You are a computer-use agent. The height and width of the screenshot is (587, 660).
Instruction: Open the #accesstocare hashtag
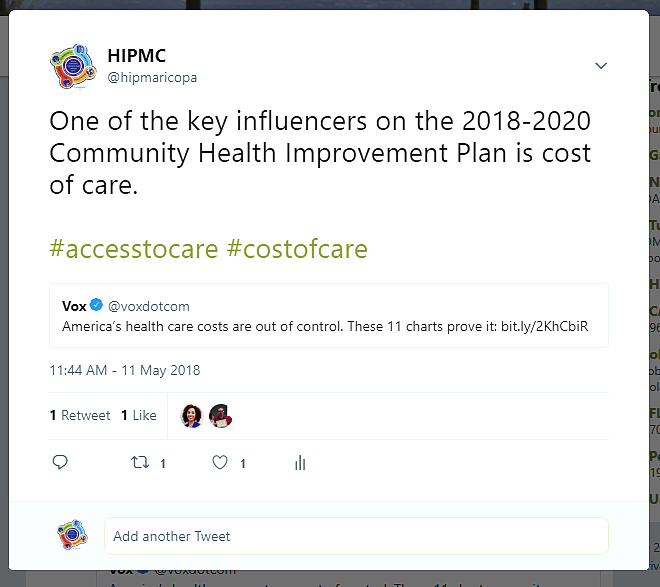134,249
